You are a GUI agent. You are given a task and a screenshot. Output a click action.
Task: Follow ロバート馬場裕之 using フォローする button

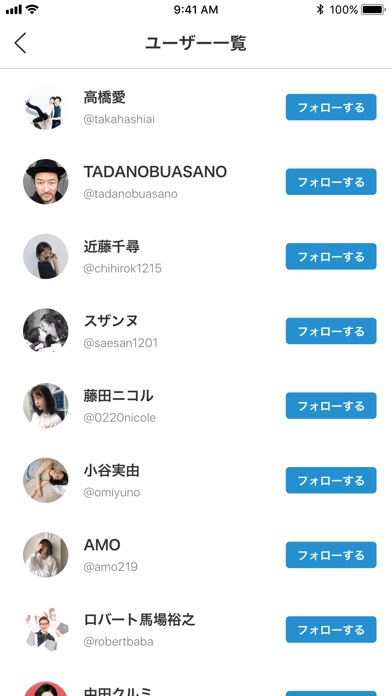[331, 629]
